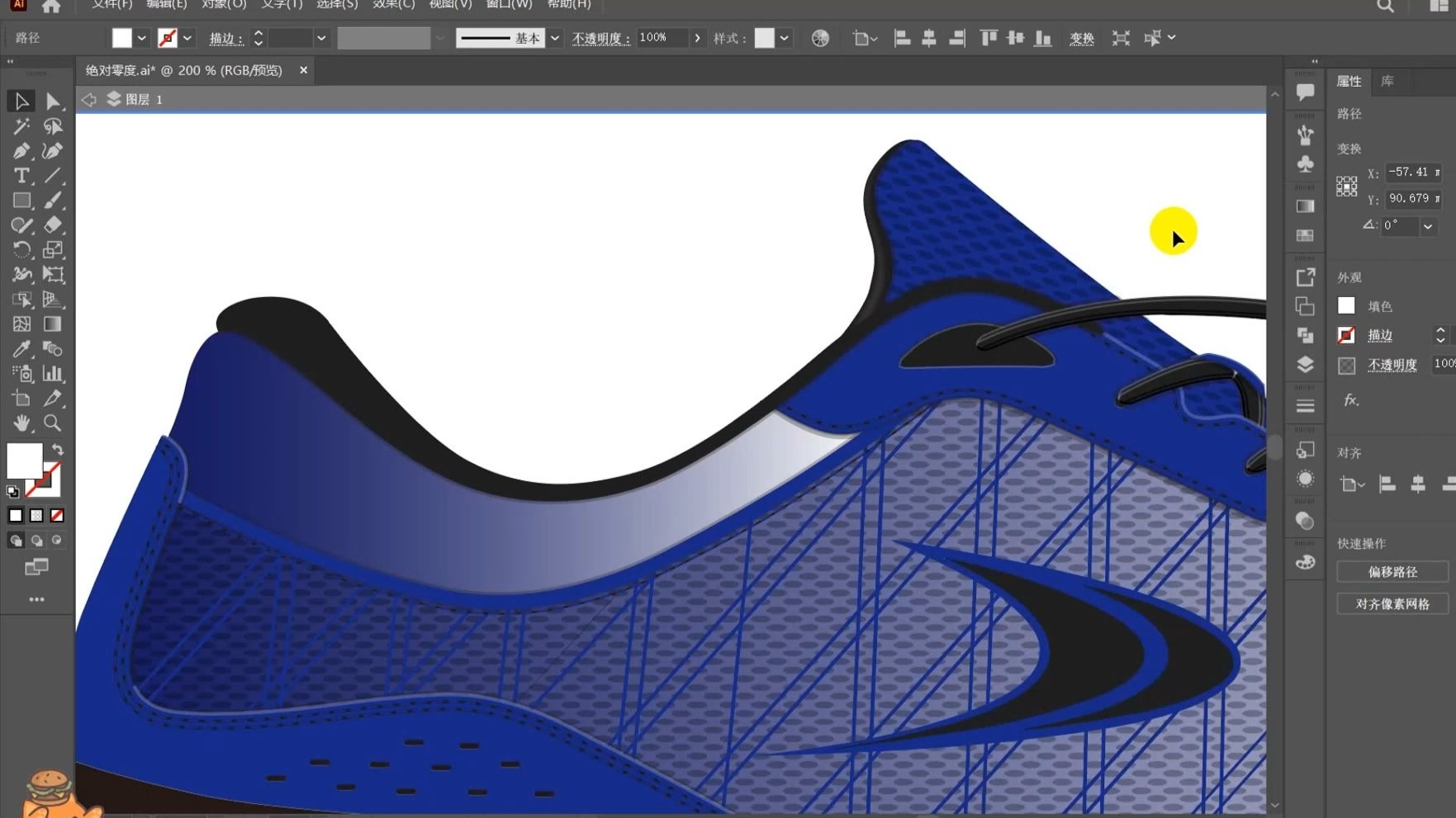Viewport: 1456px width, 818px height.
Task: Select the Shape Builder tool
Action: (x=21, y=299)
